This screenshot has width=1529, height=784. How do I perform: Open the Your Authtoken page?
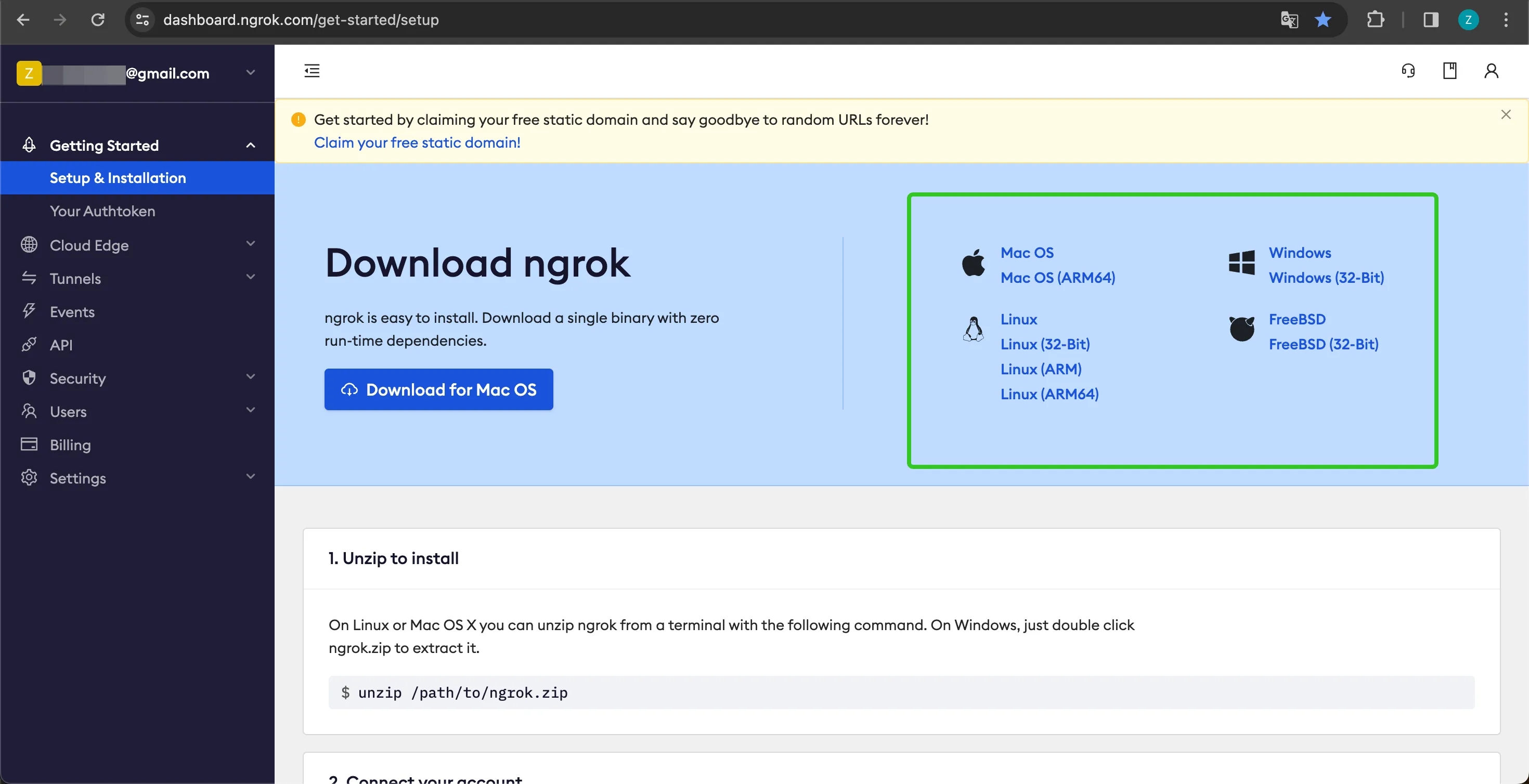point(102,211)
